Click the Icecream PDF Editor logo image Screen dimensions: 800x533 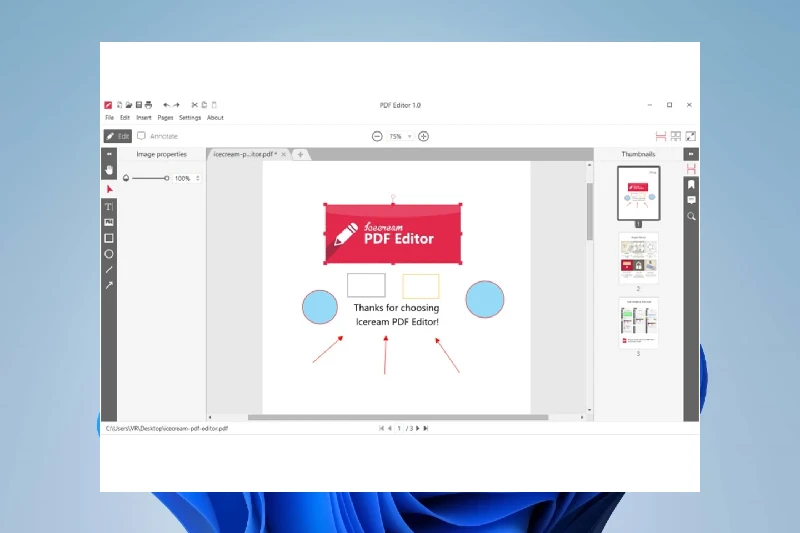[x=393, y=234]
